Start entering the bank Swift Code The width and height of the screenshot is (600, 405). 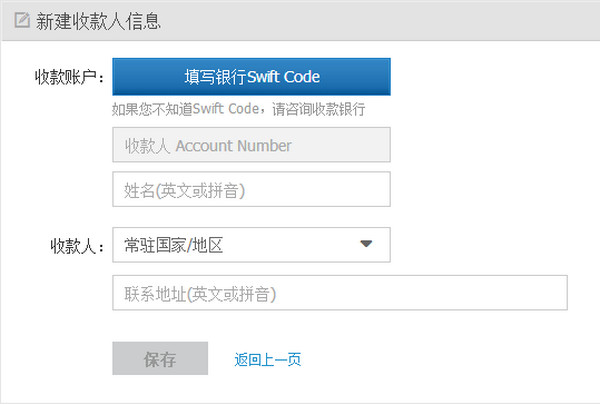(x=251, y=76)
